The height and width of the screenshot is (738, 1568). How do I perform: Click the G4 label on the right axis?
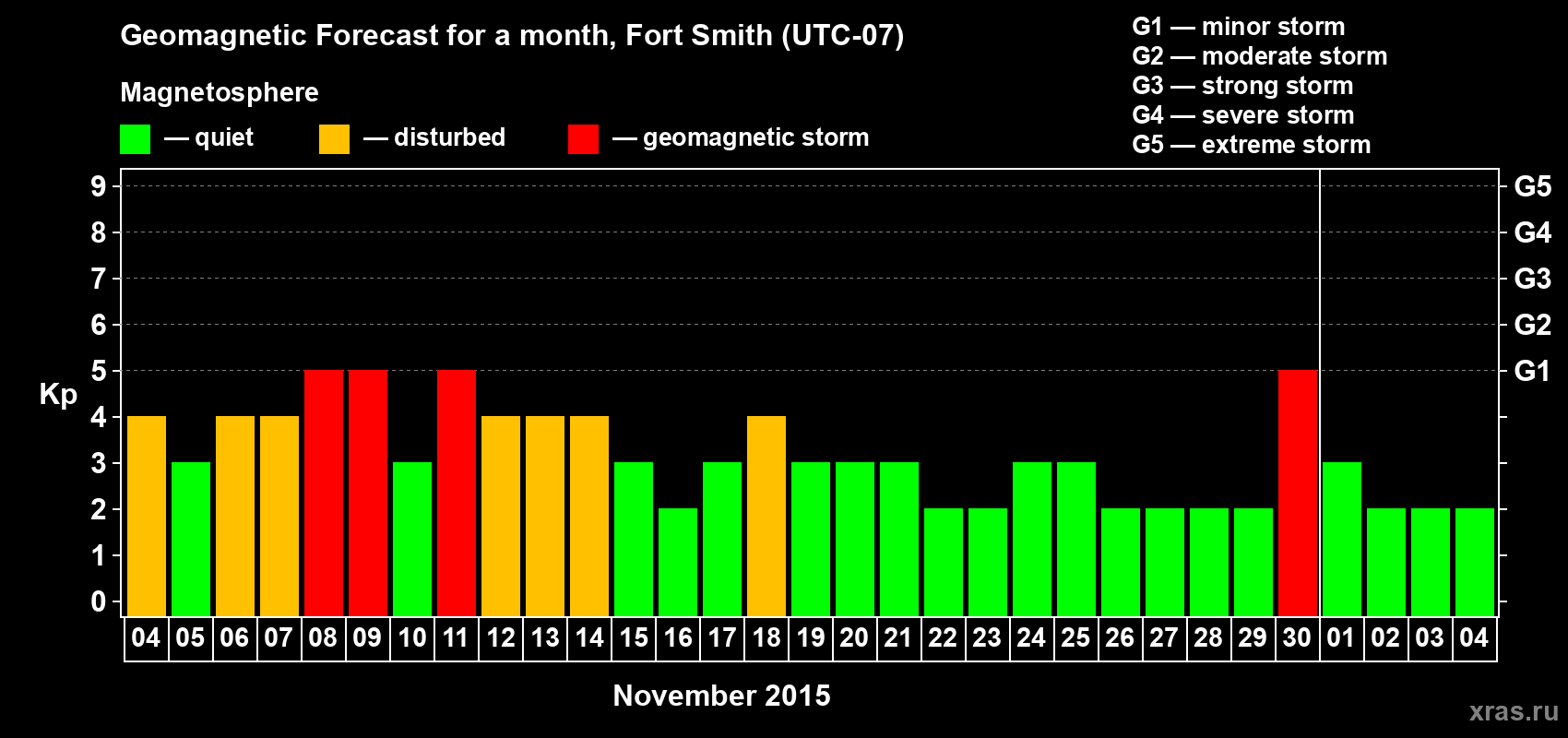[1533, 232]
